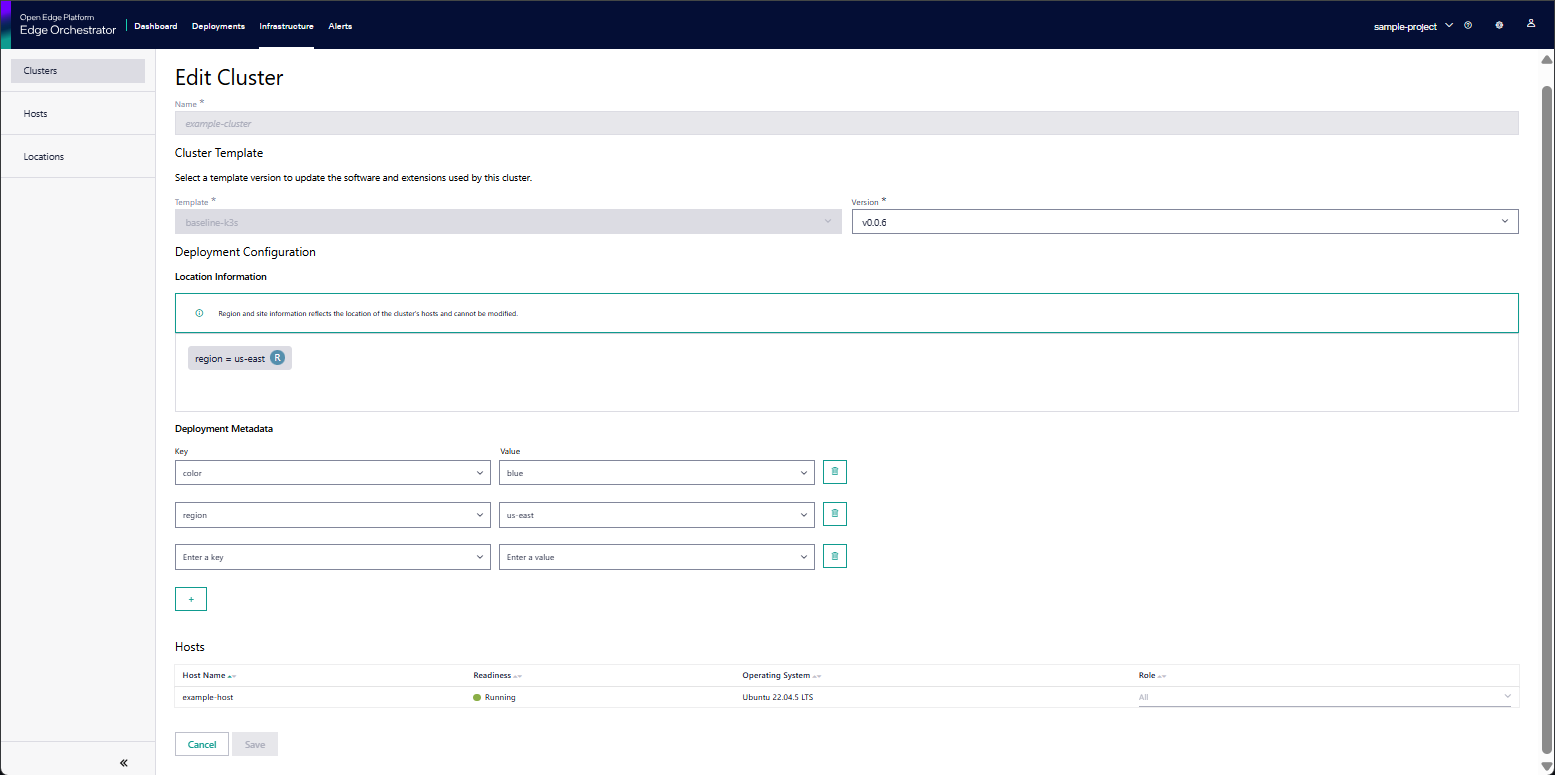Image resolution: width=1555 pixels, height=775 pixels.
Task: Open the sample-project selector
Action: [1412, 26]
